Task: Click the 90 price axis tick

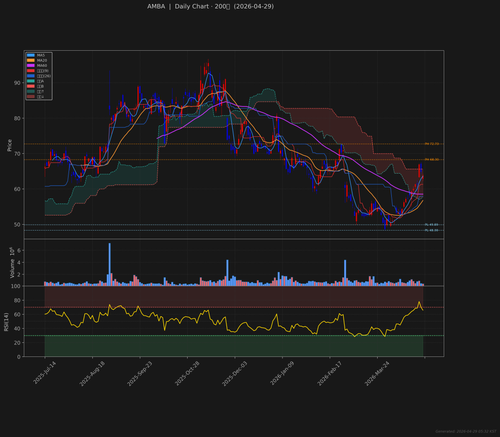Action: (x=17, y=83)
